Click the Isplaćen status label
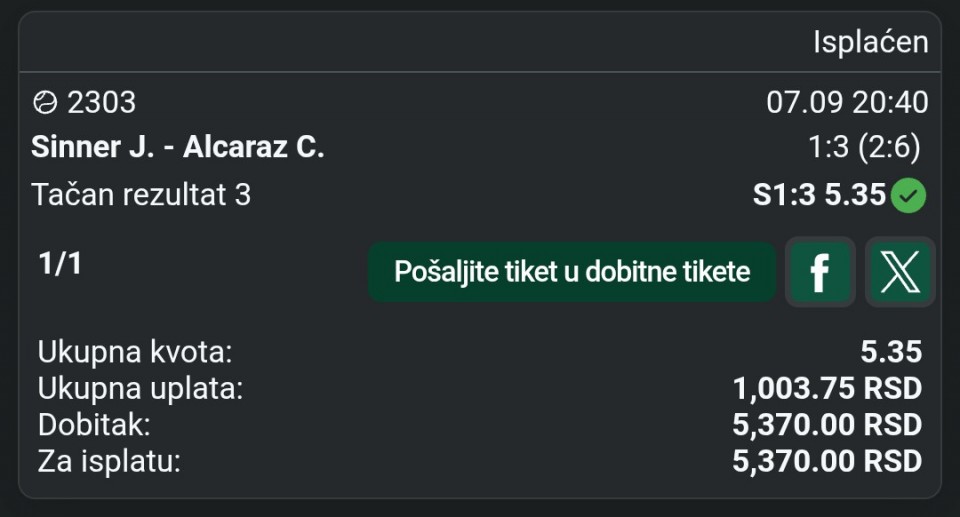 coord(871,42)
